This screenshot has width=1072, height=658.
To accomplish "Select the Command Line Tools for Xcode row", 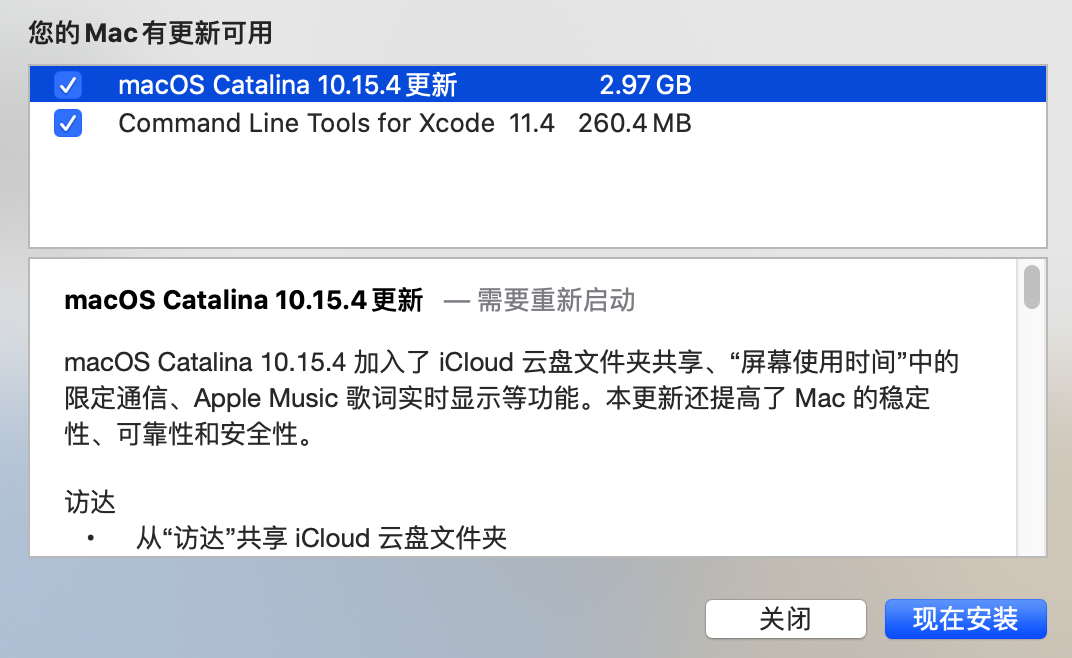I will tap(538, 123).
